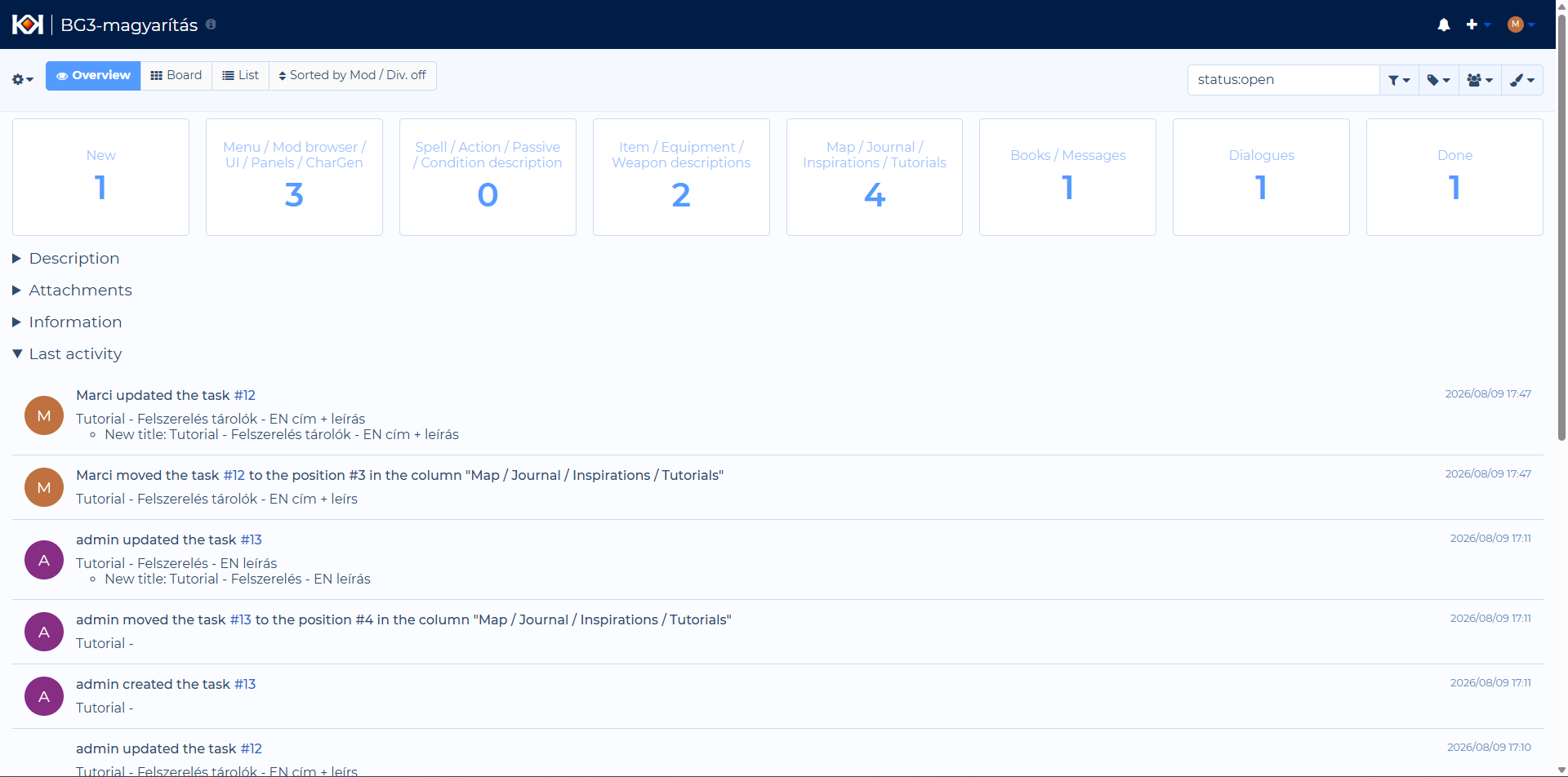Open Dialogues column card
This screenshot has width=1568, height=777.
pos(1261,177)
